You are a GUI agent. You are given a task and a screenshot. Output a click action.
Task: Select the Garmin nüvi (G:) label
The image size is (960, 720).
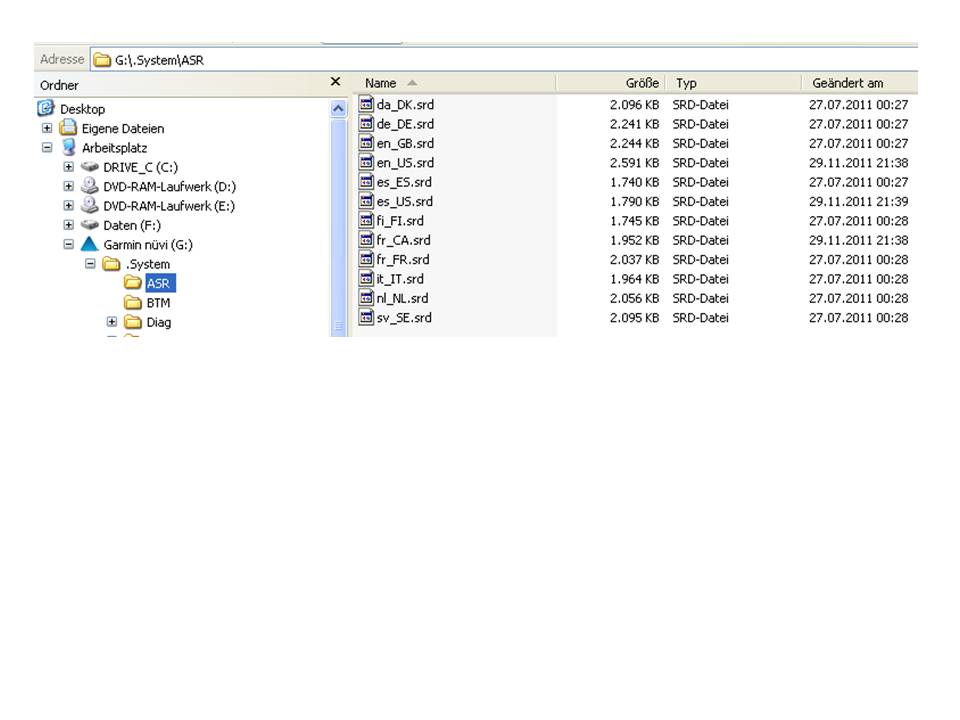(x=148, y=244)
